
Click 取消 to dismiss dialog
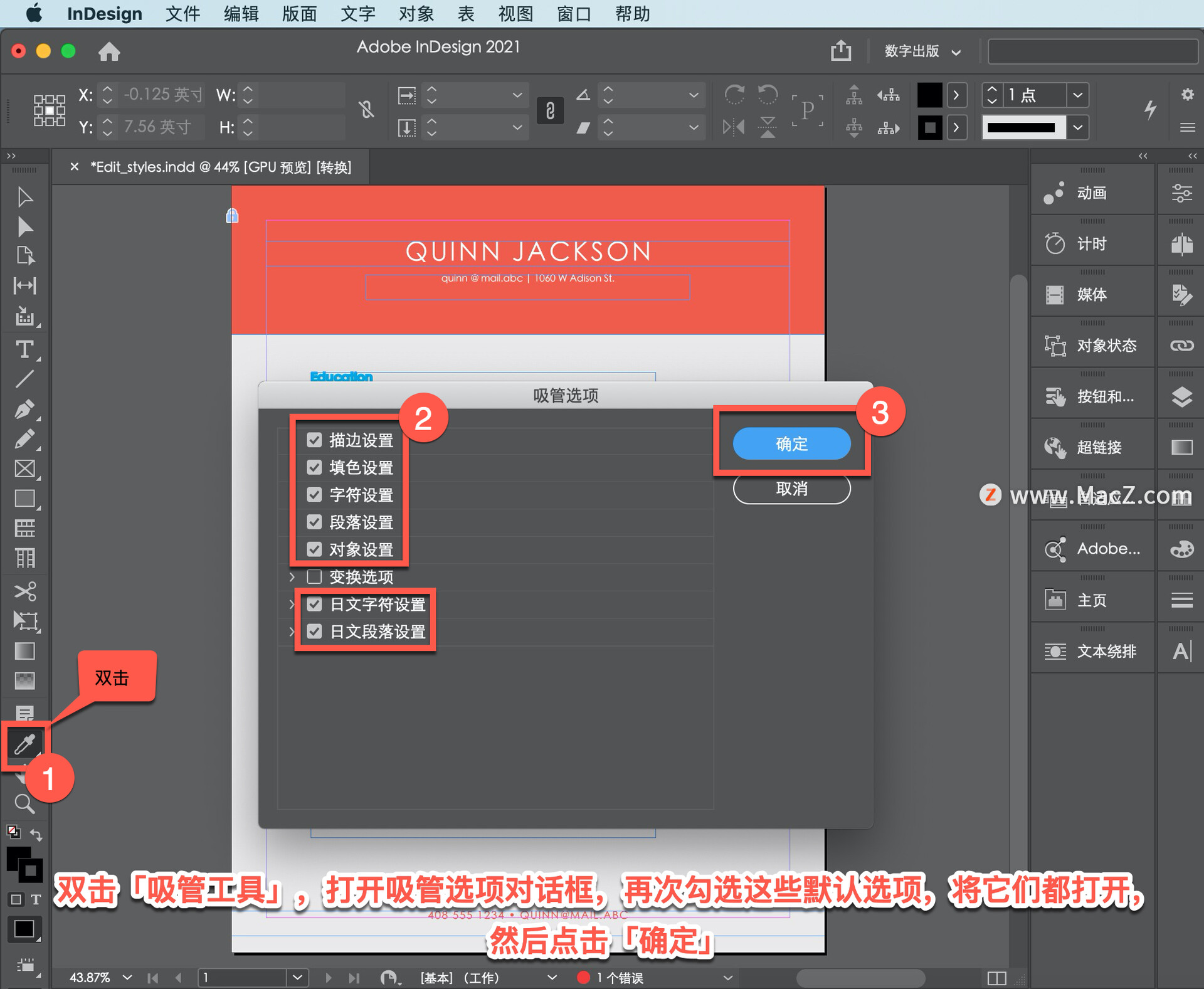pyautogui.click(x=792, y=489)
